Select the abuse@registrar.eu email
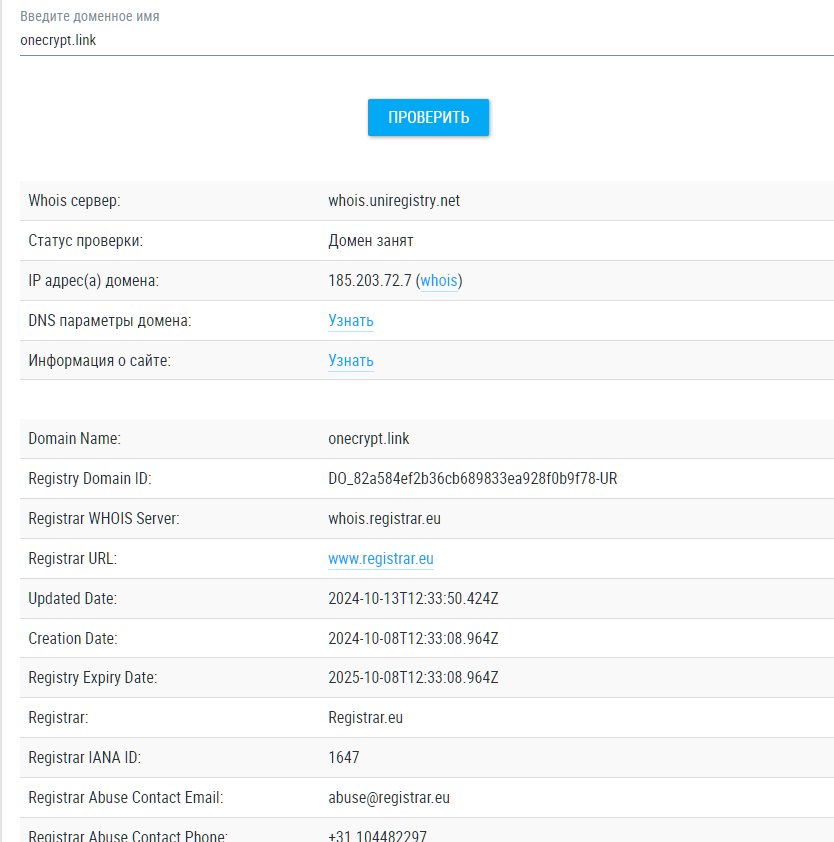This screenshot has height=842, width=834. pos(389,797)
